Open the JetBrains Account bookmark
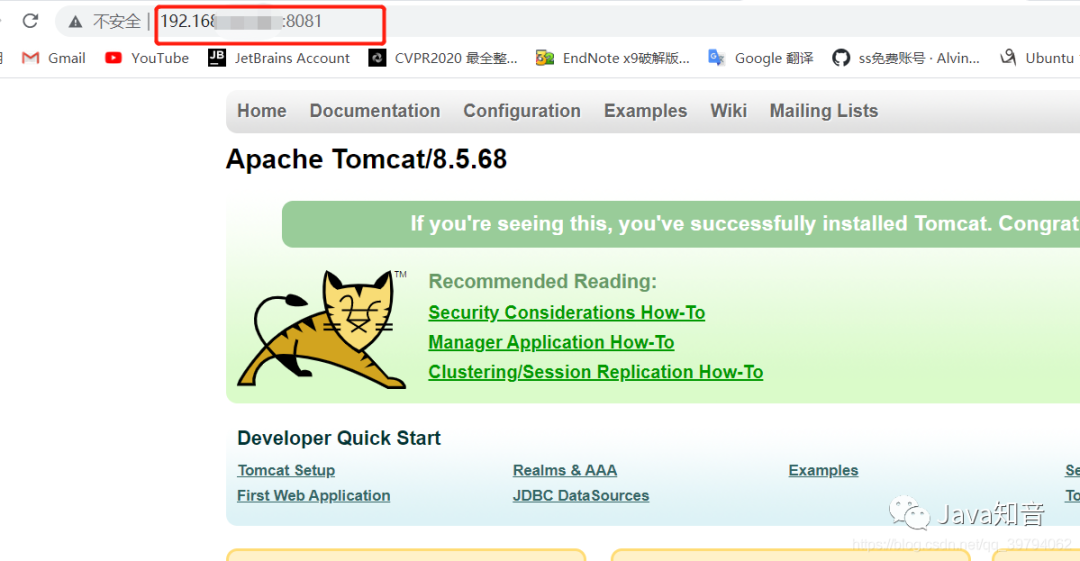The height and width of the screenshot is (561, 1080). point(279,58)
